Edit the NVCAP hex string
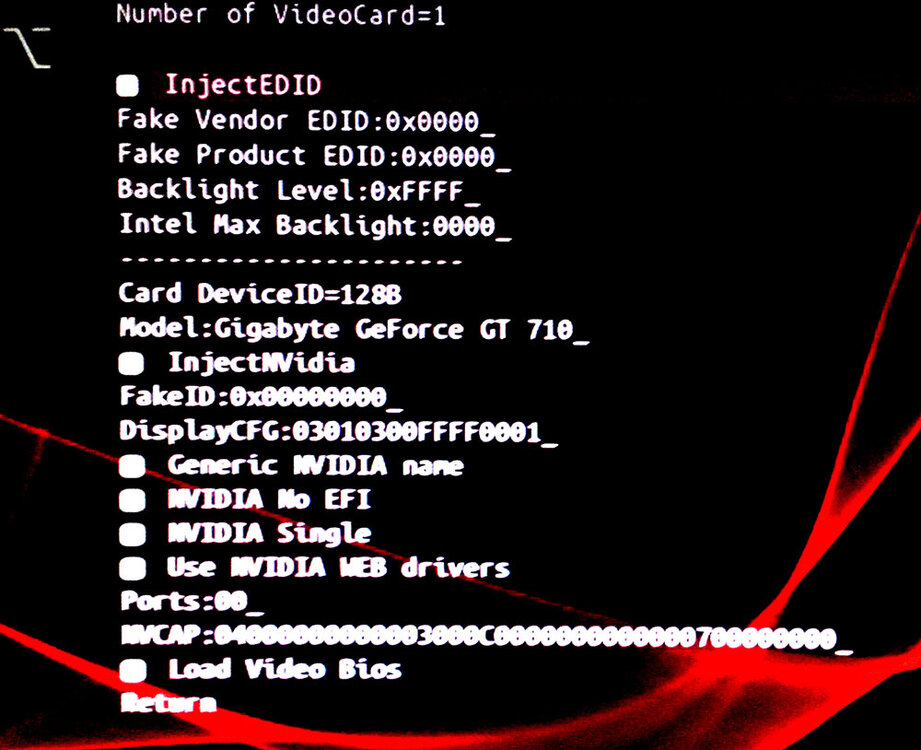This screenshot has height=750, width=921. click(486, 637)
